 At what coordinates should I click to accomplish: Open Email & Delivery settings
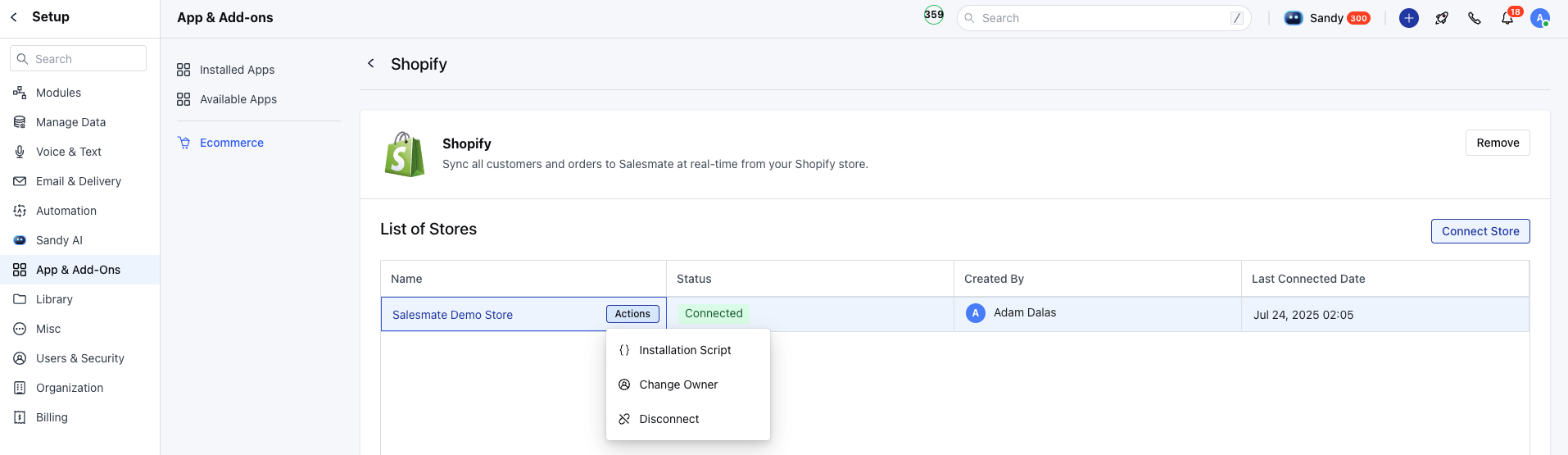pyautogui.click(x=79, y=181)
